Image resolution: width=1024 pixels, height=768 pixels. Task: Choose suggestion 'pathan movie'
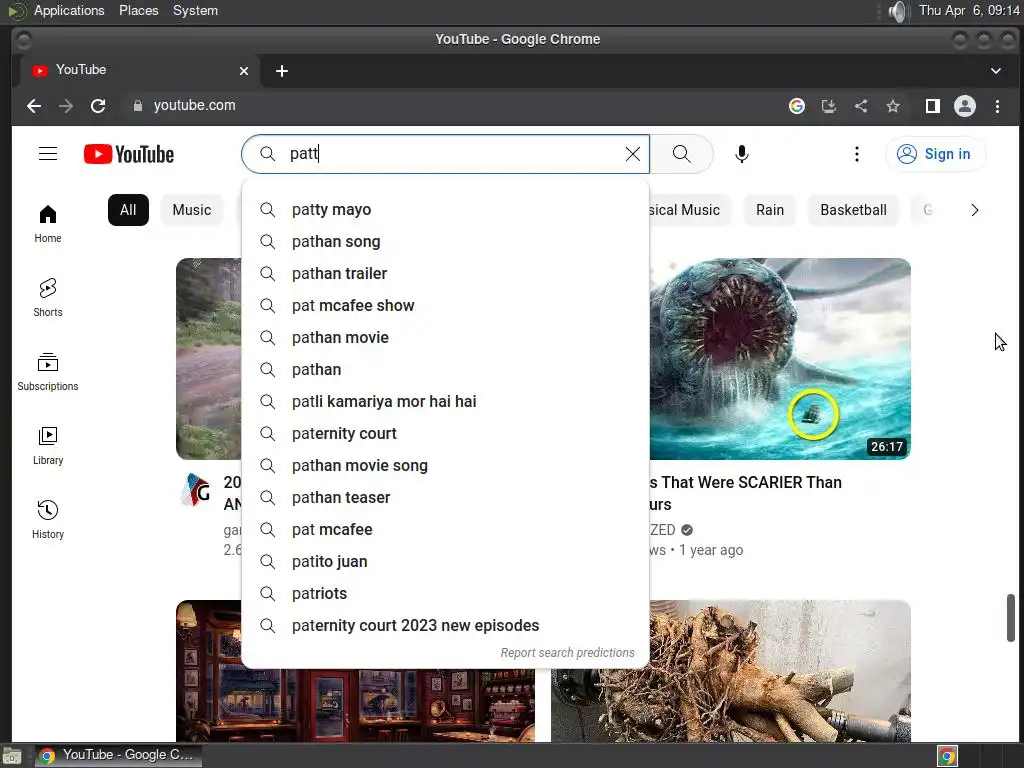[445, 338]
